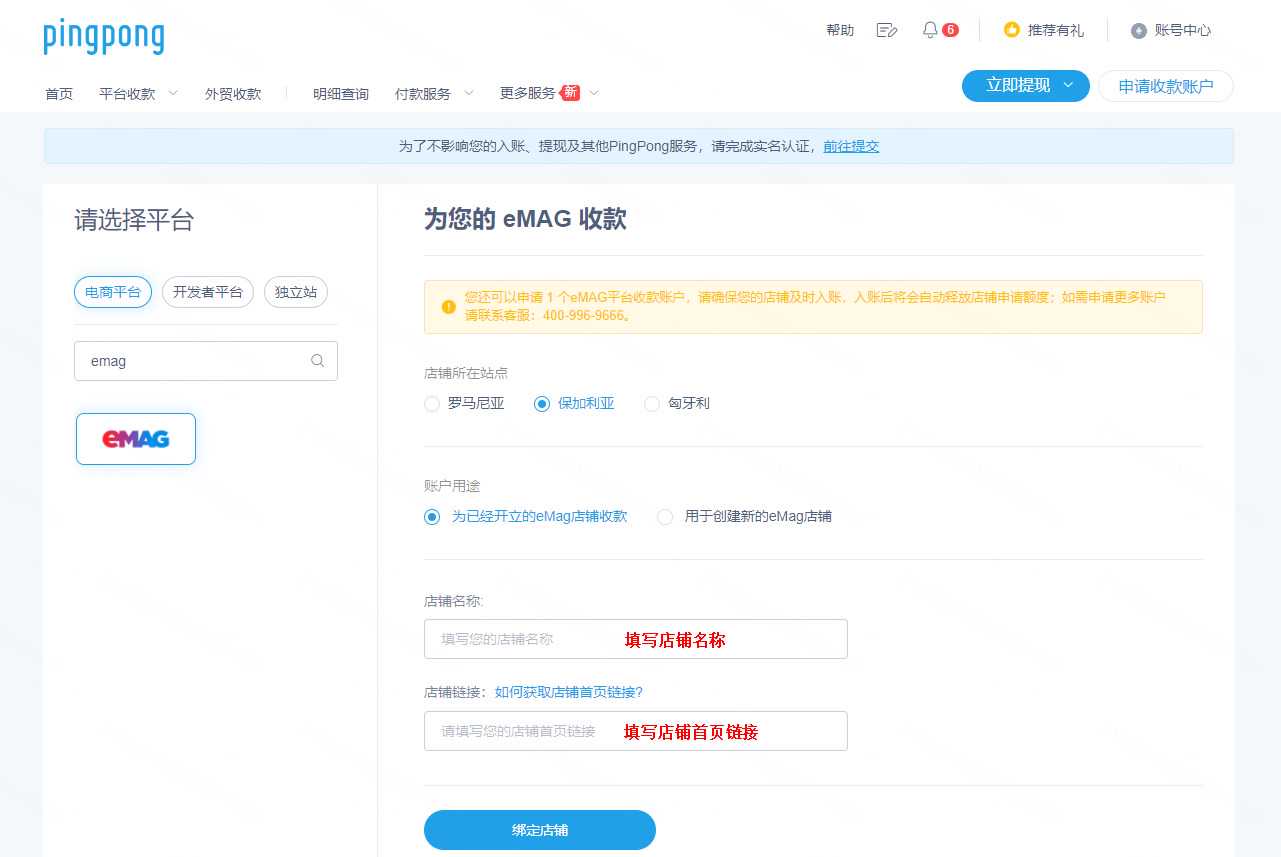1281x857 pixels.
Task: Open 付款服务 navigation item
Action: coord(423,94)
